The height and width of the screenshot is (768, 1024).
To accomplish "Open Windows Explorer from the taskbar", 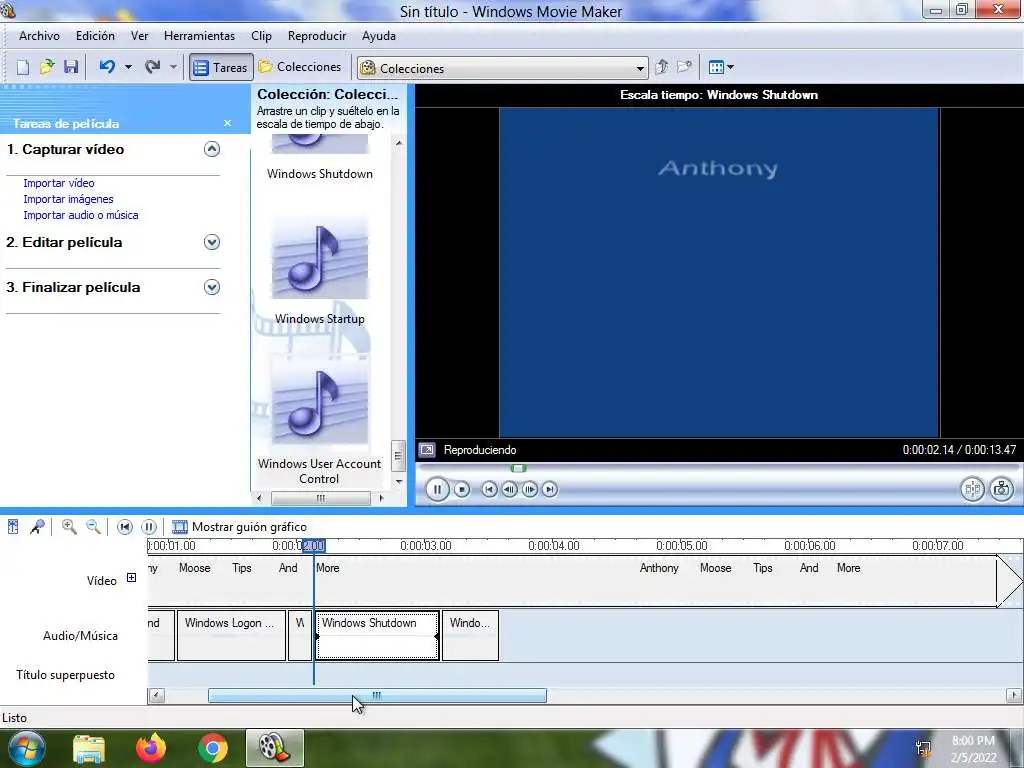I will coord(89,748).
